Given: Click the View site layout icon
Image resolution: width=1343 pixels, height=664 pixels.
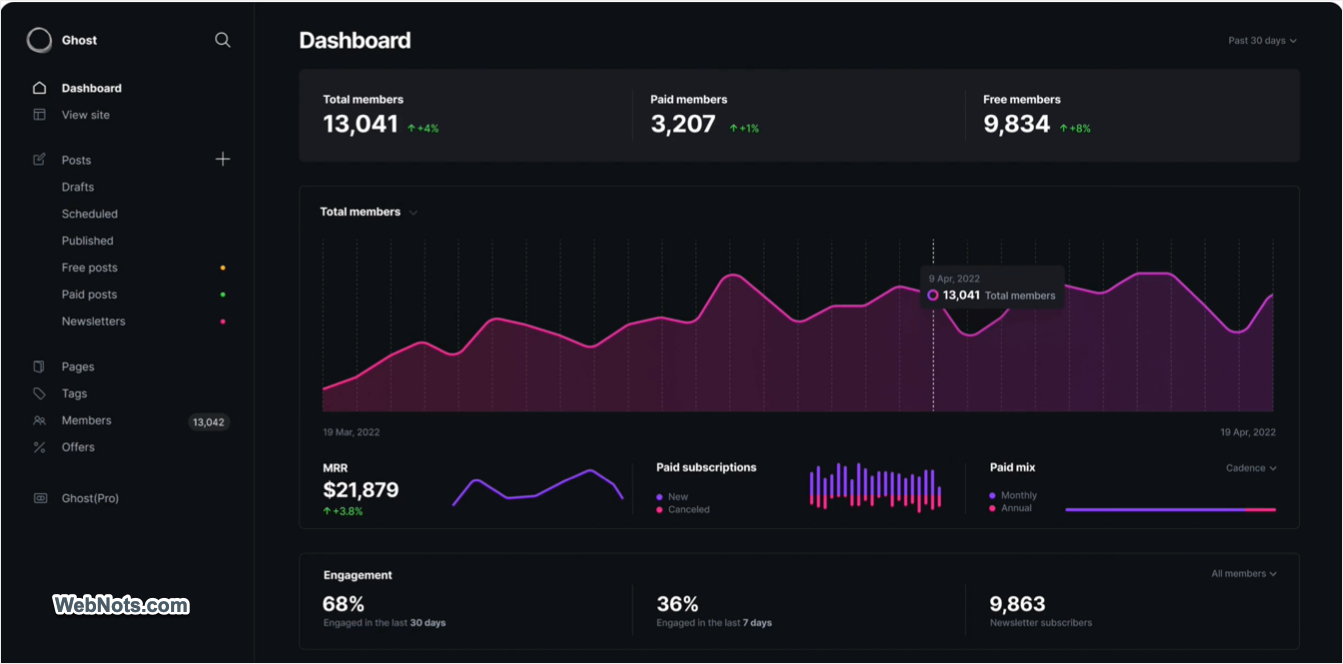Looking at the screenshot, I should (40, 115).
